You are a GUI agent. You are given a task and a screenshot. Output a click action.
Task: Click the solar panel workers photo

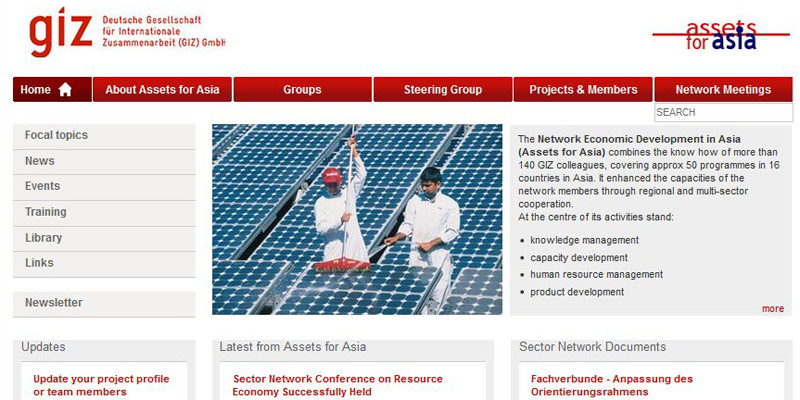[x=357, y=219]
